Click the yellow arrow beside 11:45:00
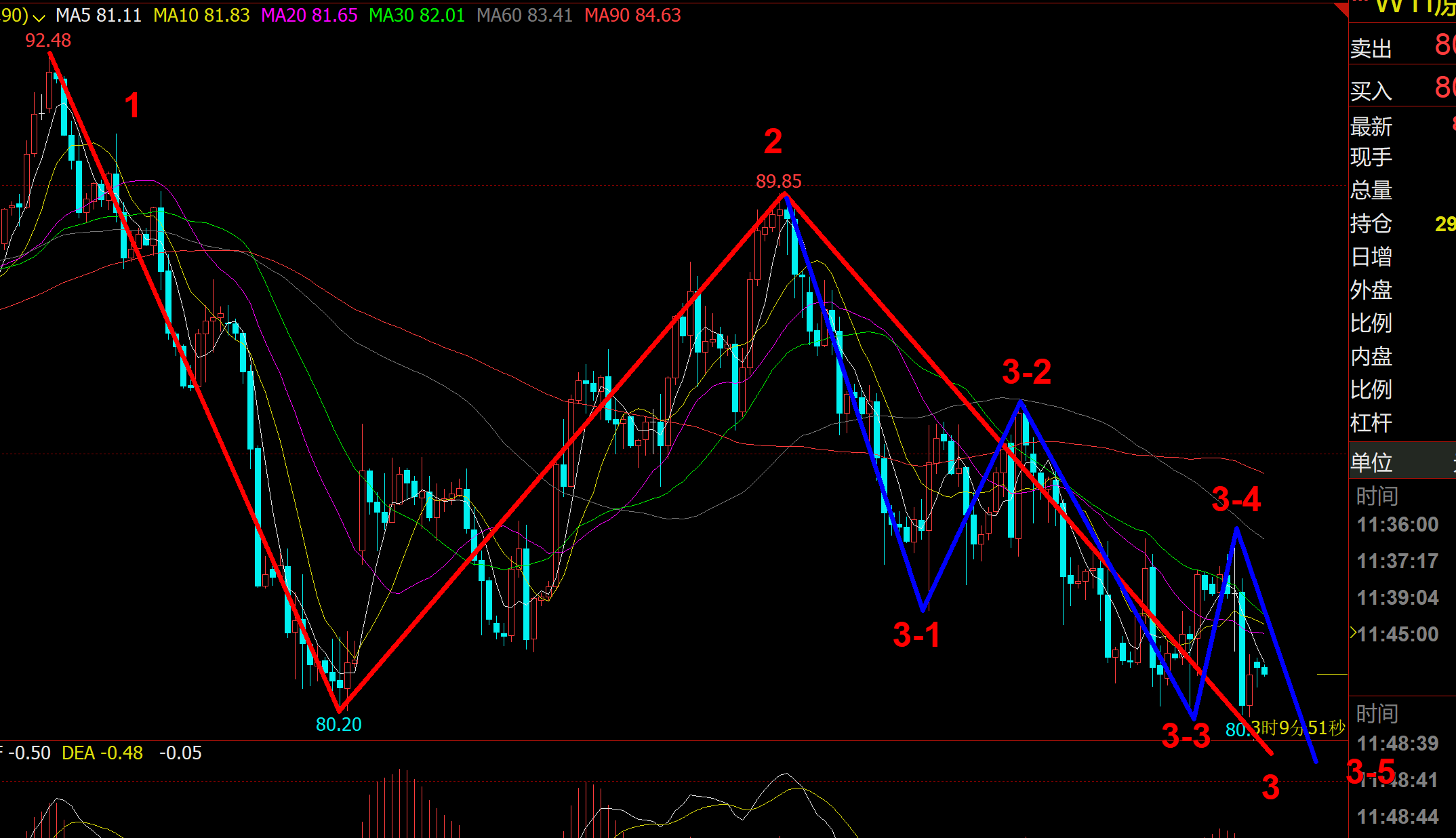Screen dimensions: 1456x838 click(x=1353, y=633)
